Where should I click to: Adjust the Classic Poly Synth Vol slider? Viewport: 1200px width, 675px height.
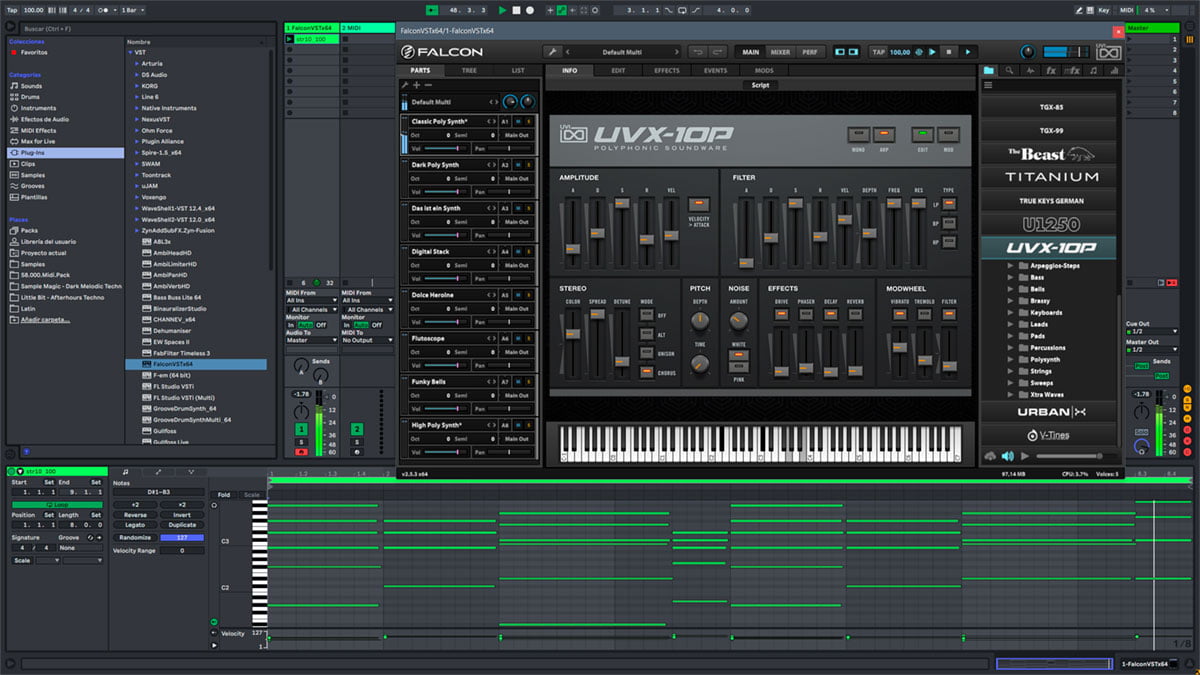447,147
